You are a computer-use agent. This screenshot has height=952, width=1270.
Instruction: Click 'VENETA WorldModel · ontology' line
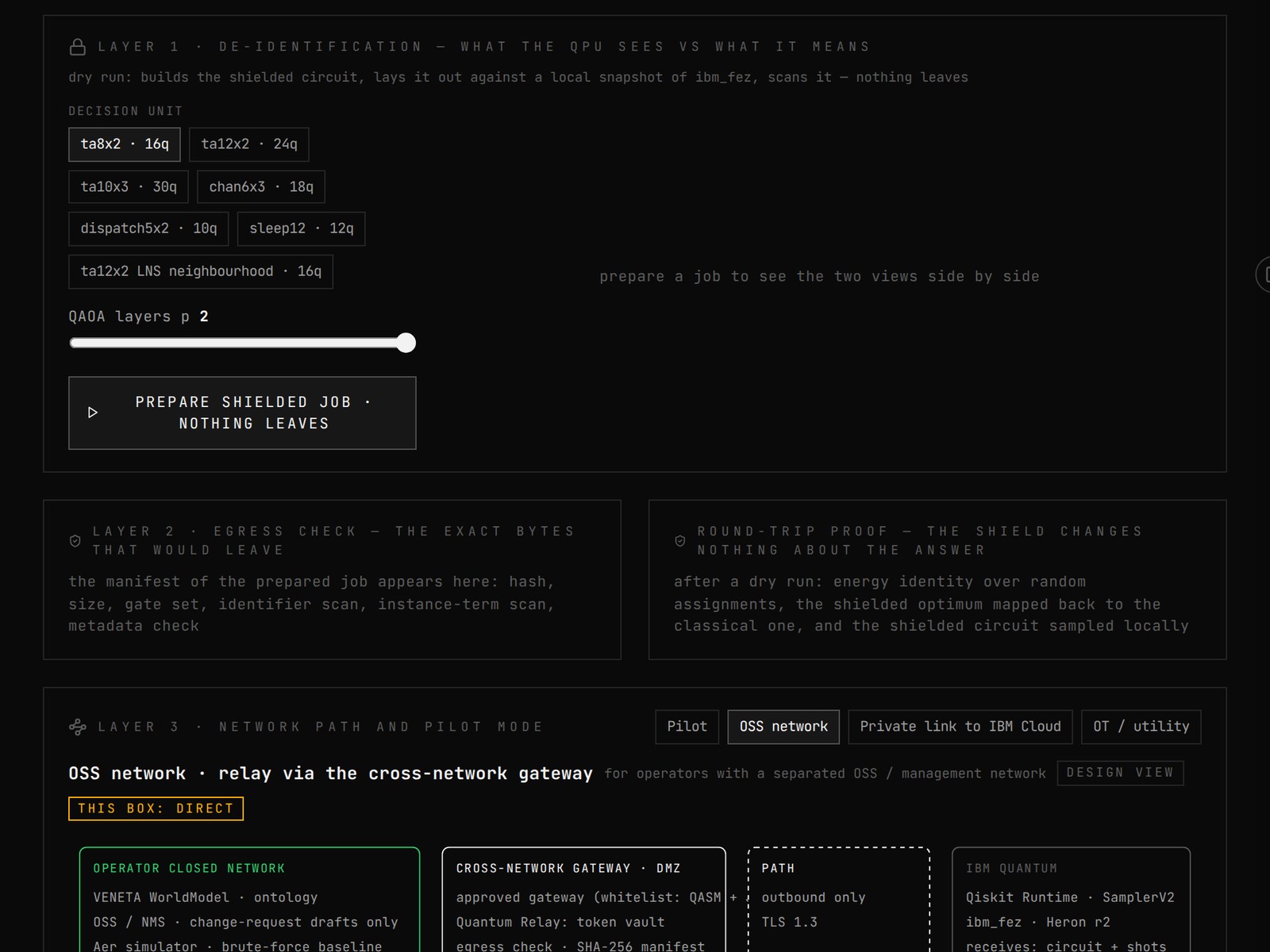[x=206, y=897]
